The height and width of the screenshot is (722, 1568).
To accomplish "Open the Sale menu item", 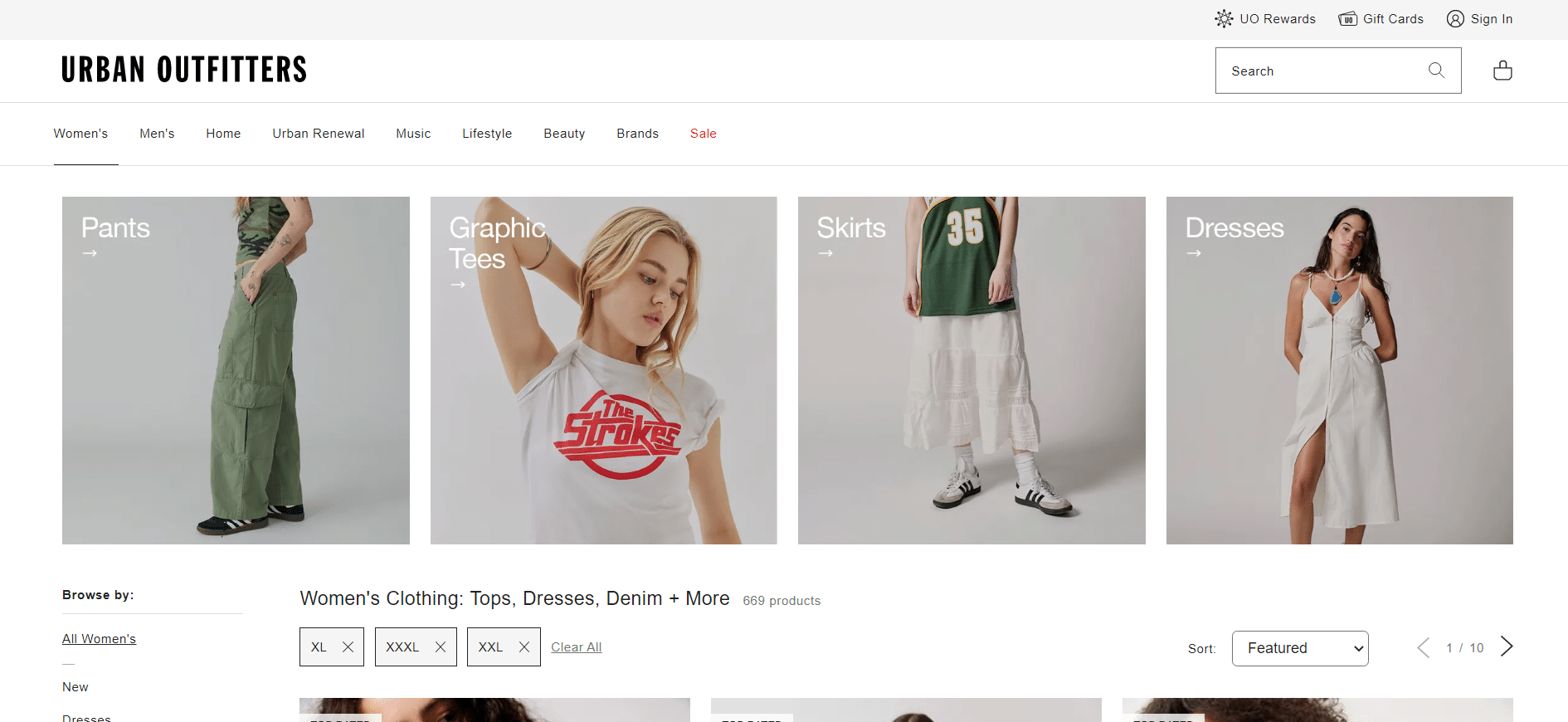I will pos(704,134).
